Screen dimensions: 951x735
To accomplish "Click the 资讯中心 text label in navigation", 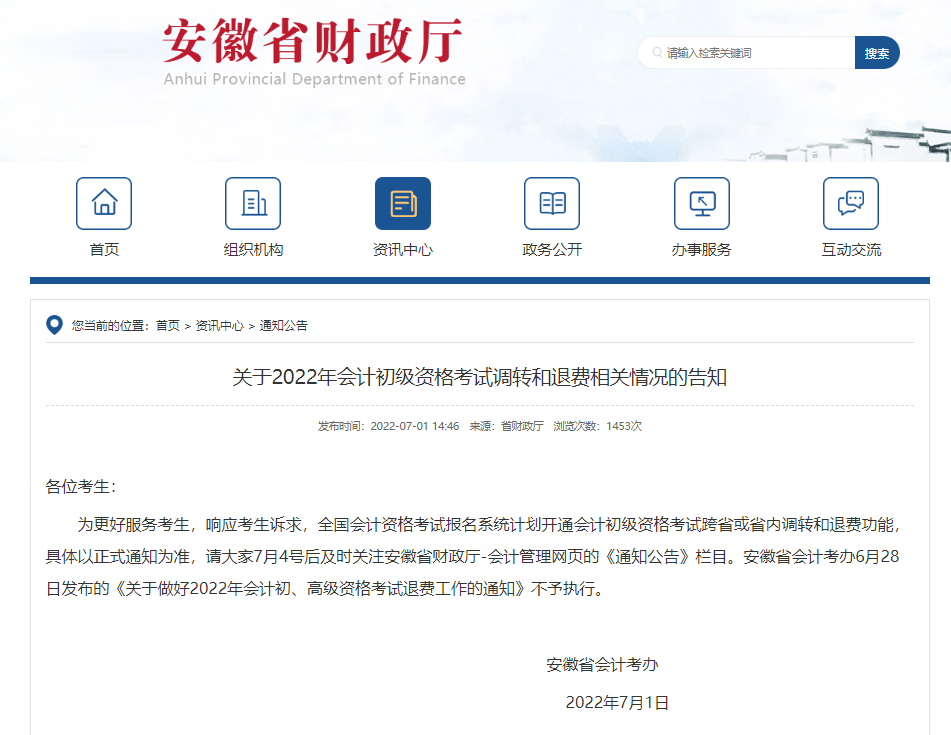I will pos(402,250).
